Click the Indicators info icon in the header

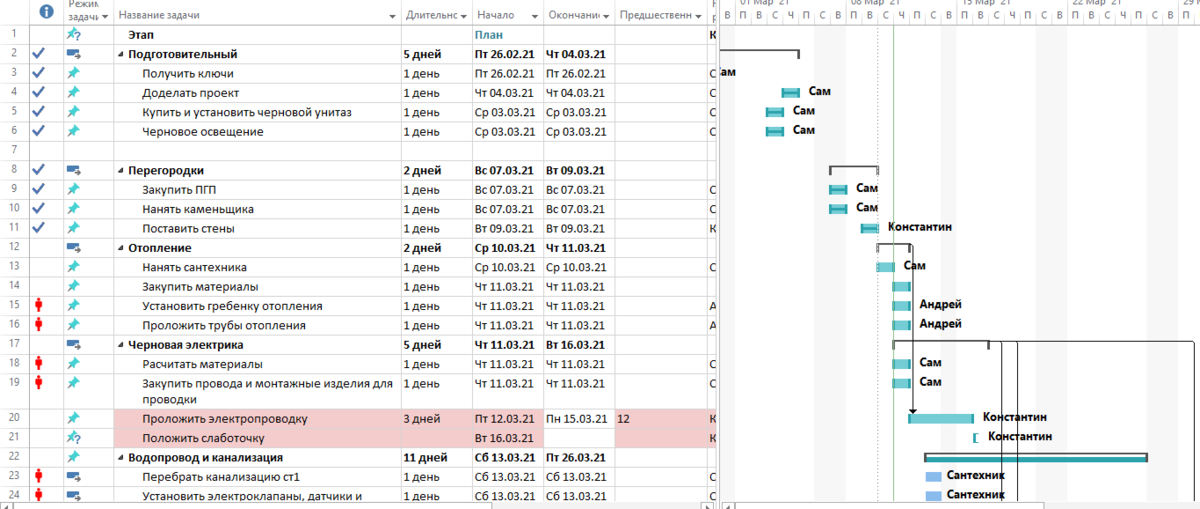pos(47,13)
